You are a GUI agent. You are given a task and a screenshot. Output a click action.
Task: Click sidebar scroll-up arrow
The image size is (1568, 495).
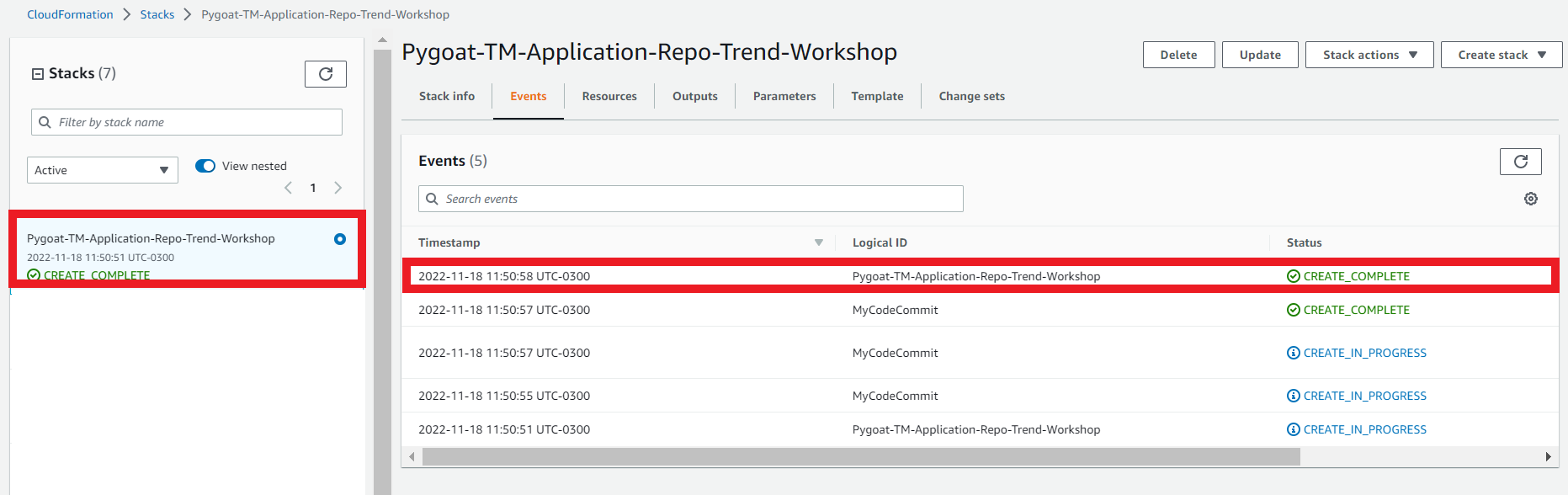tap(382, 40)
